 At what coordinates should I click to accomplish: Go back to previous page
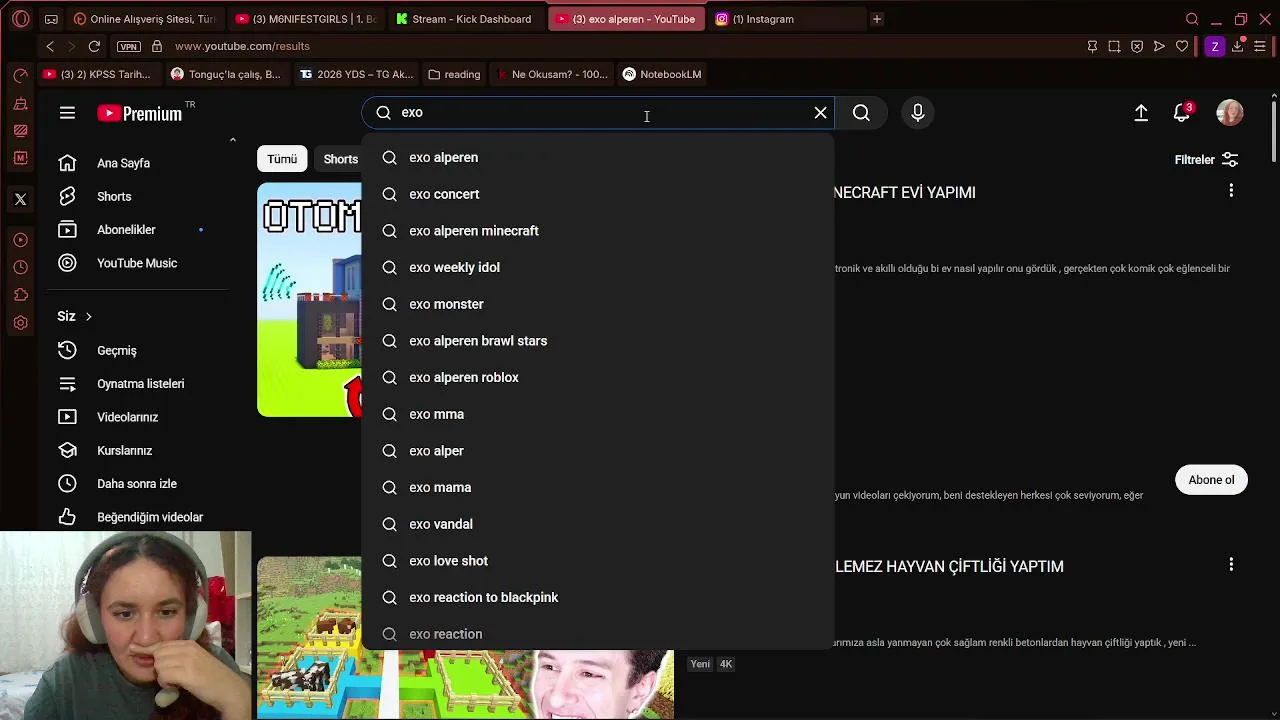50,46
